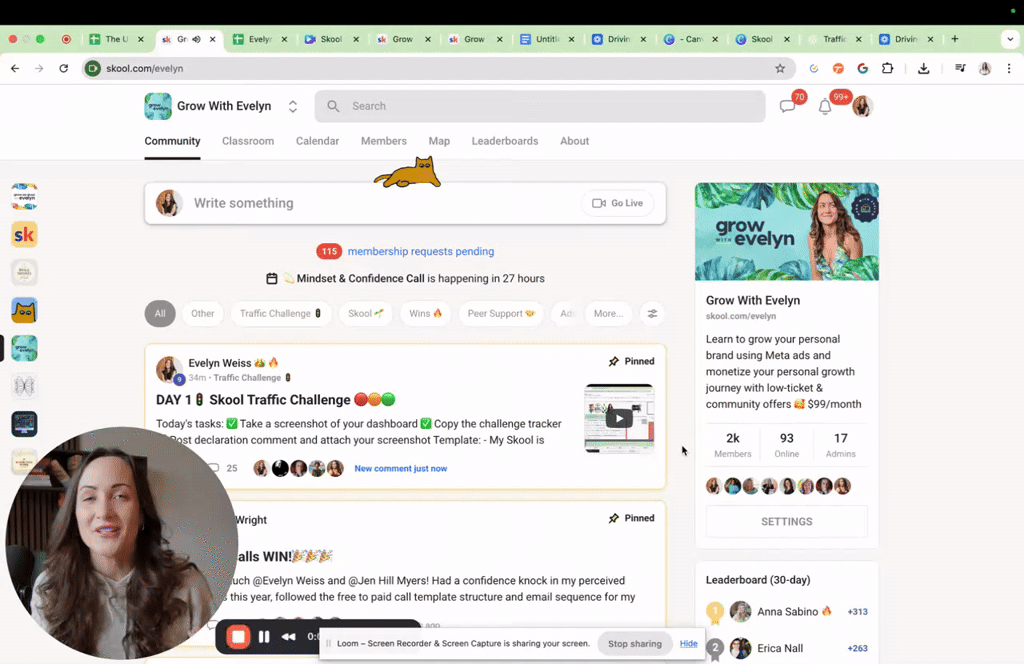Open the notifications bell icon
The height and width of the screenshot is (664, 1024).
click(x=825, y=106)
